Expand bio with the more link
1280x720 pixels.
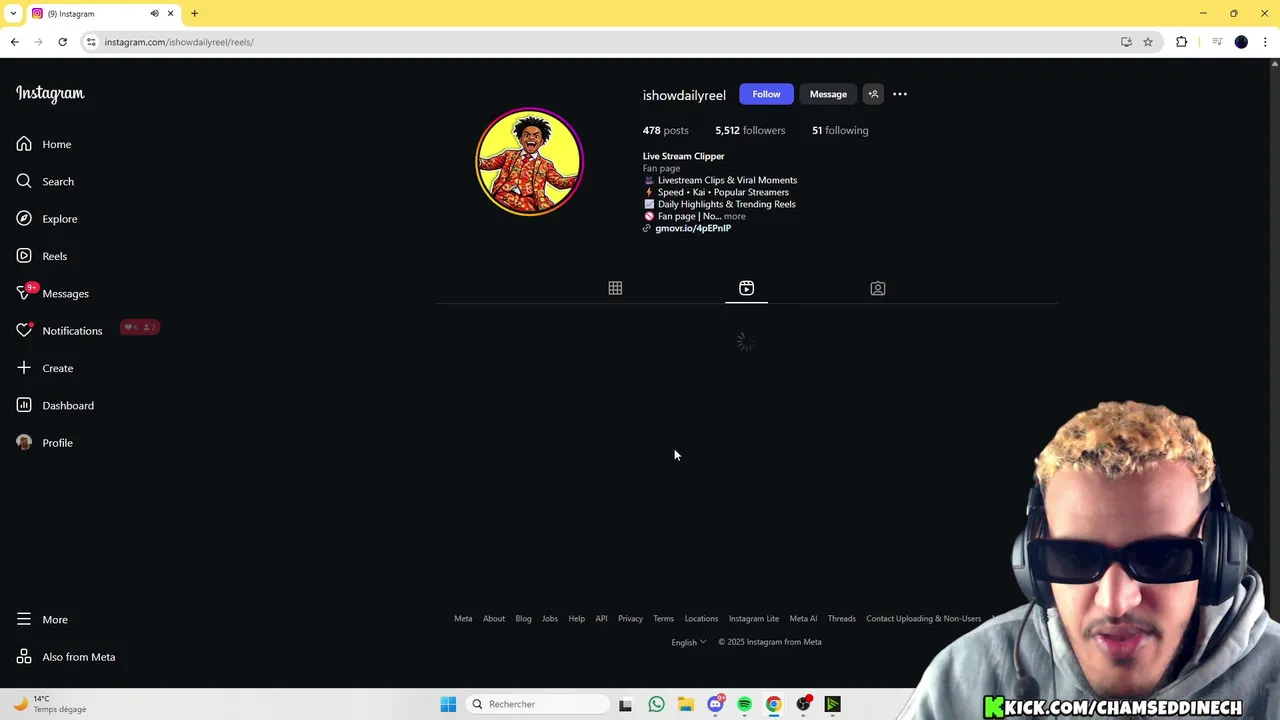(735, 216)
